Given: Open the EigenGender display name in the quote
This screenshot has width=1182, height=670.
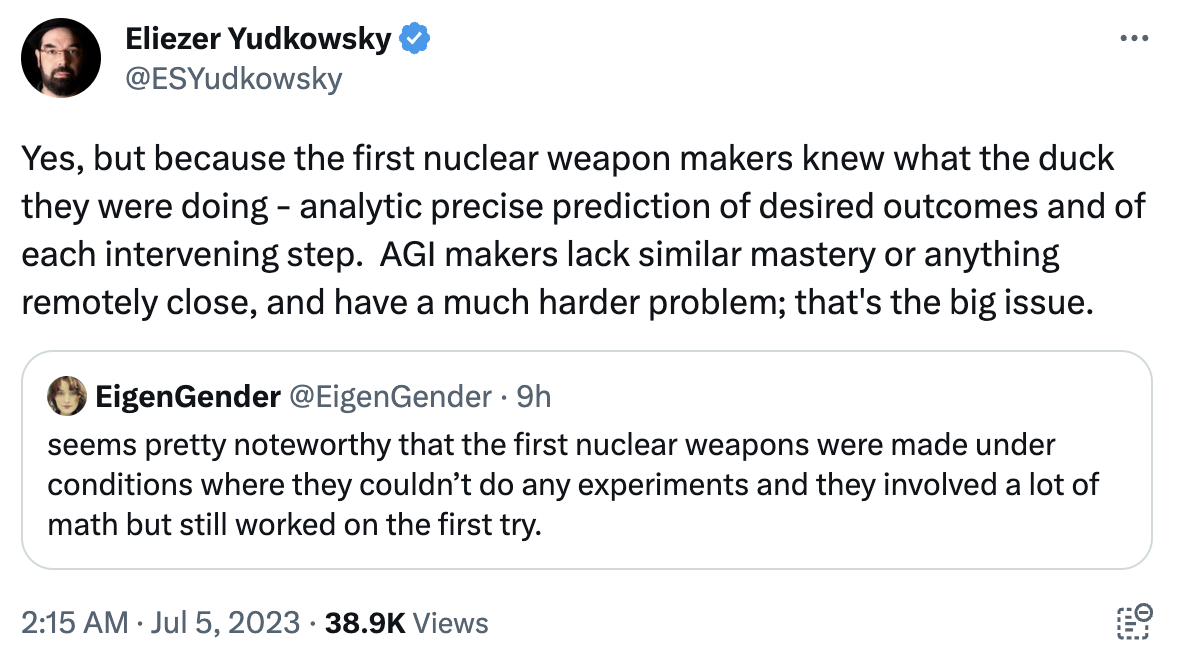Looking at the screenshot, I should point(188,396).
